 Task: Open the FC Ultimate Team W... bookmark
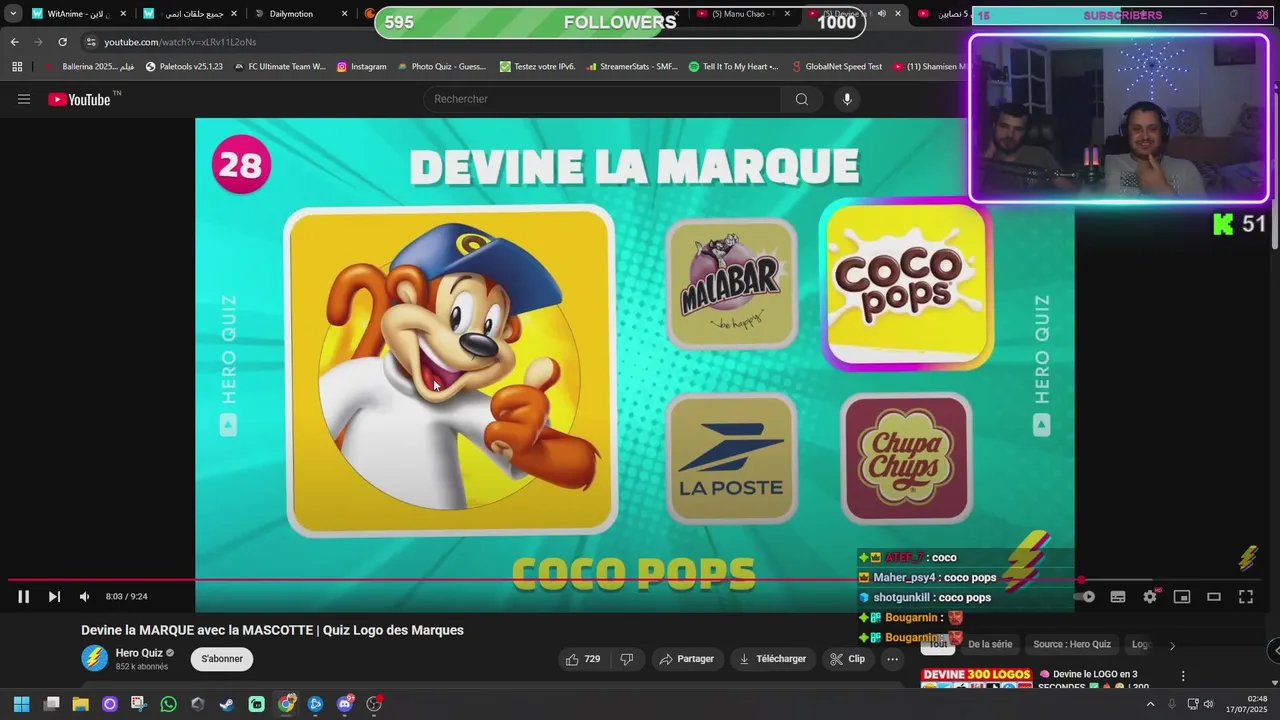(x=279, y=67)
